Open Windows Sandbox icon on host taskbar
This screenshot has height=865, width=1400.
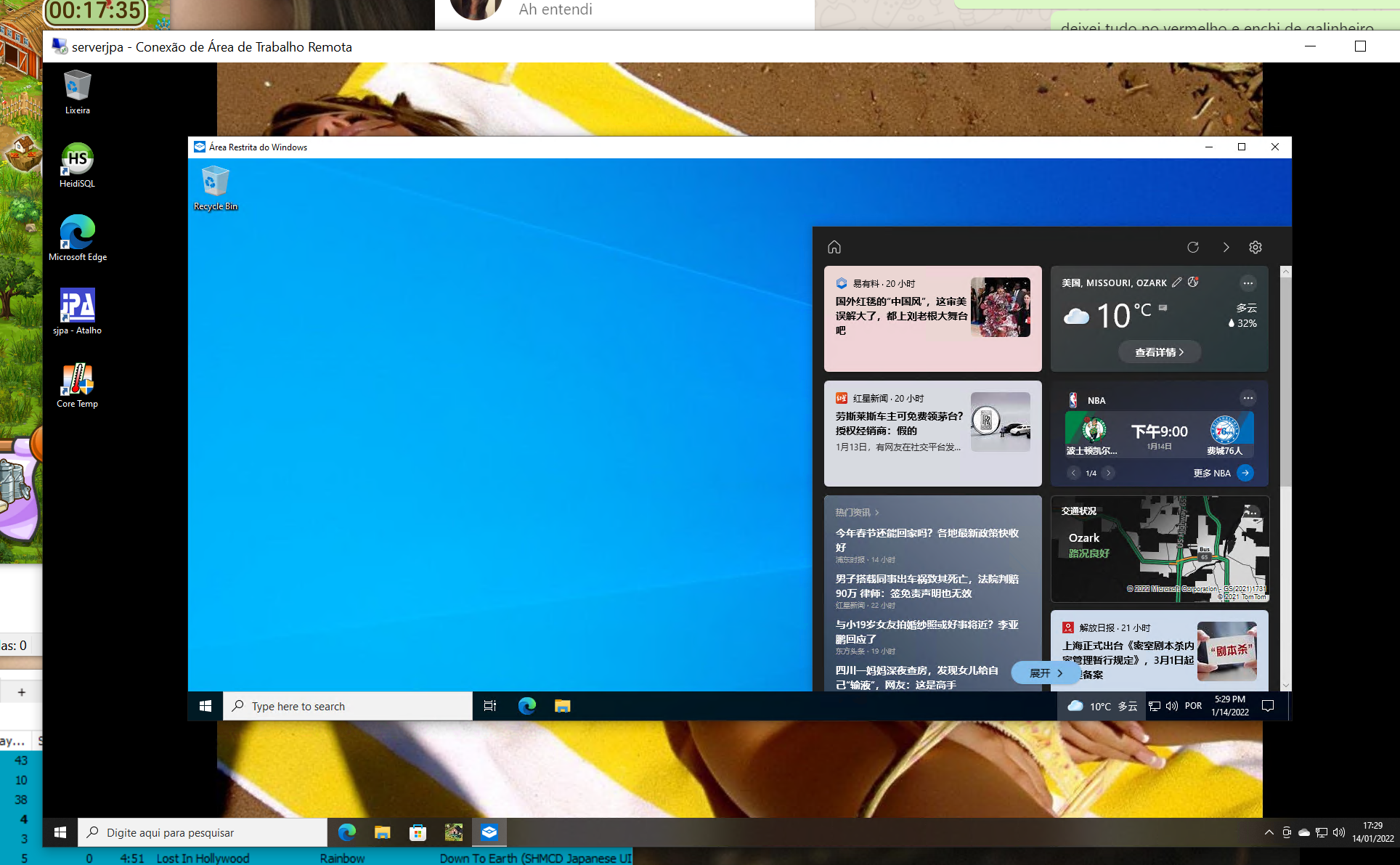(489, 832)
